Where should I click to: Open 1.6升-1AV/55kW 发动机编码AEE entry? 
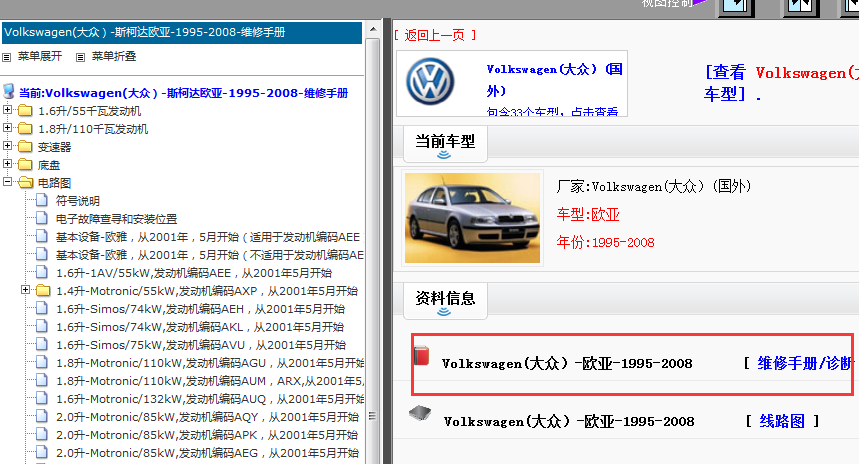(194, 273)
